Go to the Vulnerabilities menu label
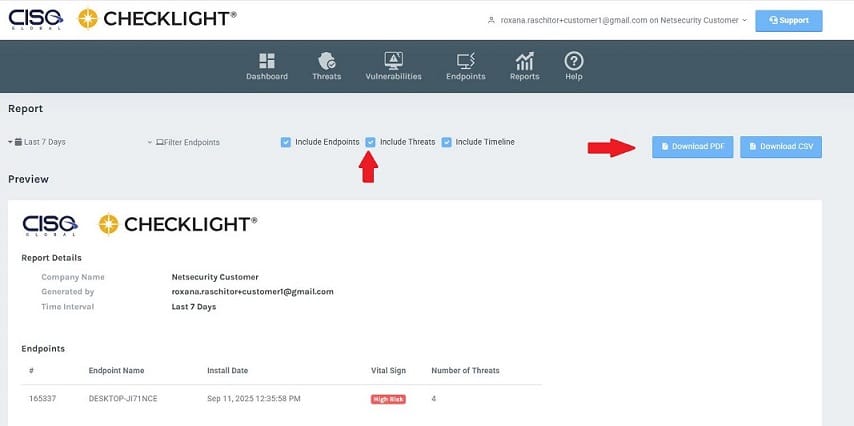Screen dimensions: 854x426 [393, 77]
